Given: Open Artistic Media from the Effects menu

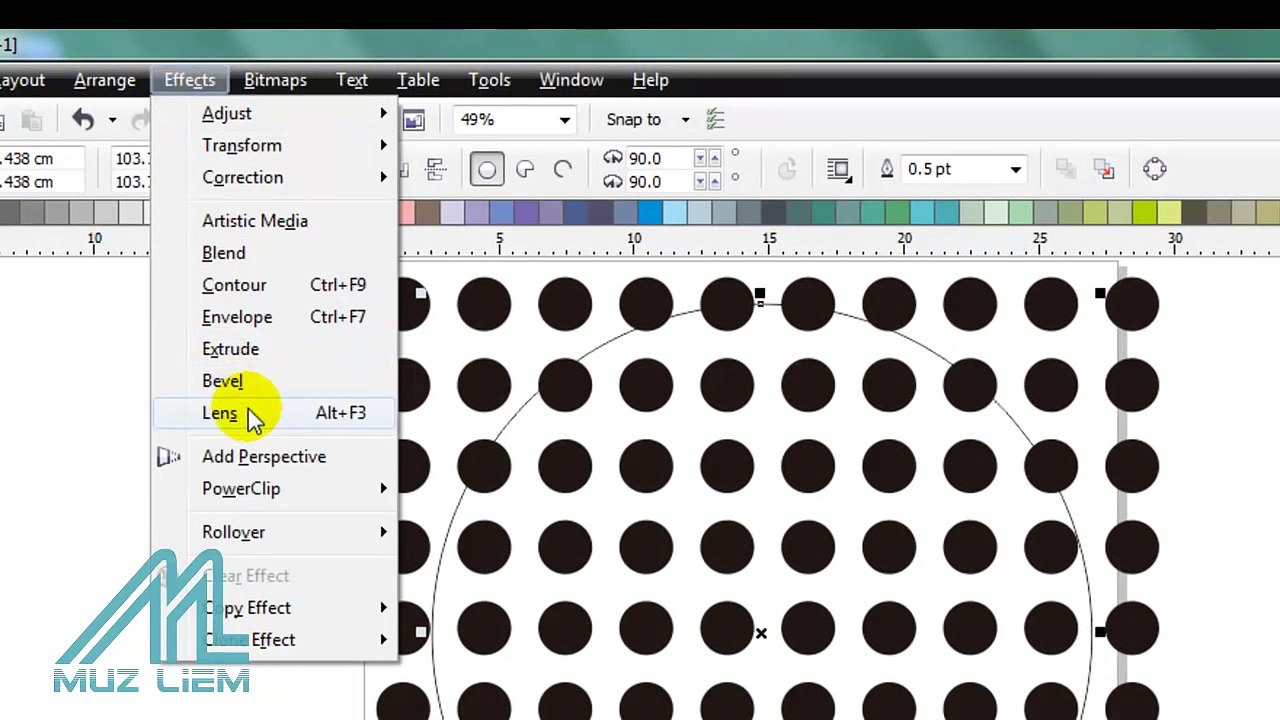Looking at the screenshot, I should [x=275, y=221].
